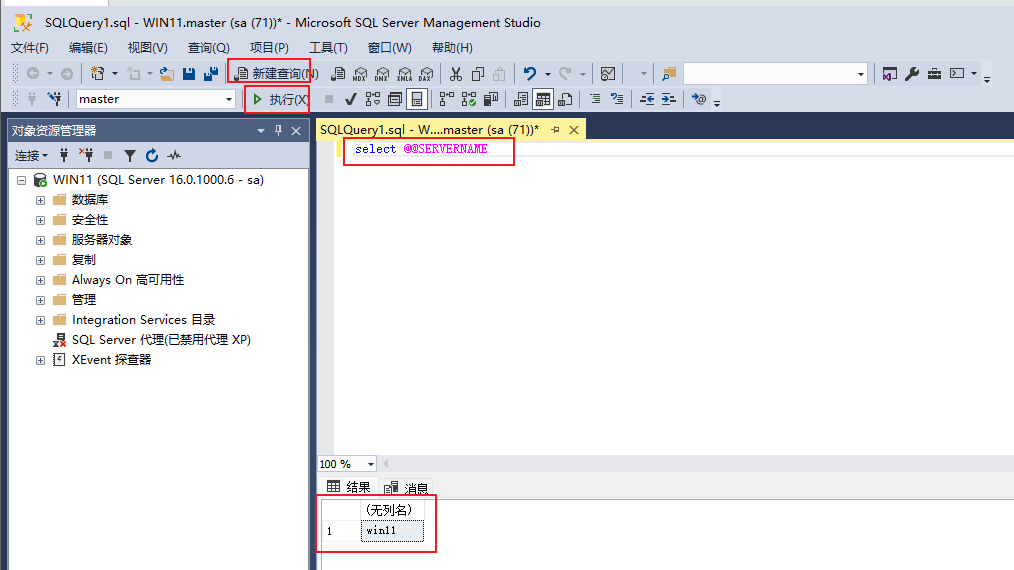Click the Database Engine Query icon
This screenshot has width=1014, height=570.
coord(338,74)
